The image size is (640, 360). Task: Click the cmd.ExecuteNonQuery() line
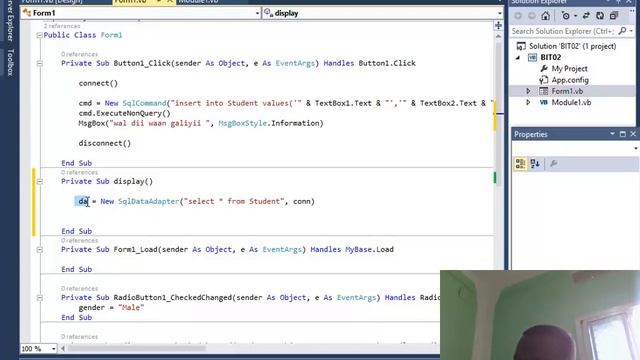(x=124, y=113)
